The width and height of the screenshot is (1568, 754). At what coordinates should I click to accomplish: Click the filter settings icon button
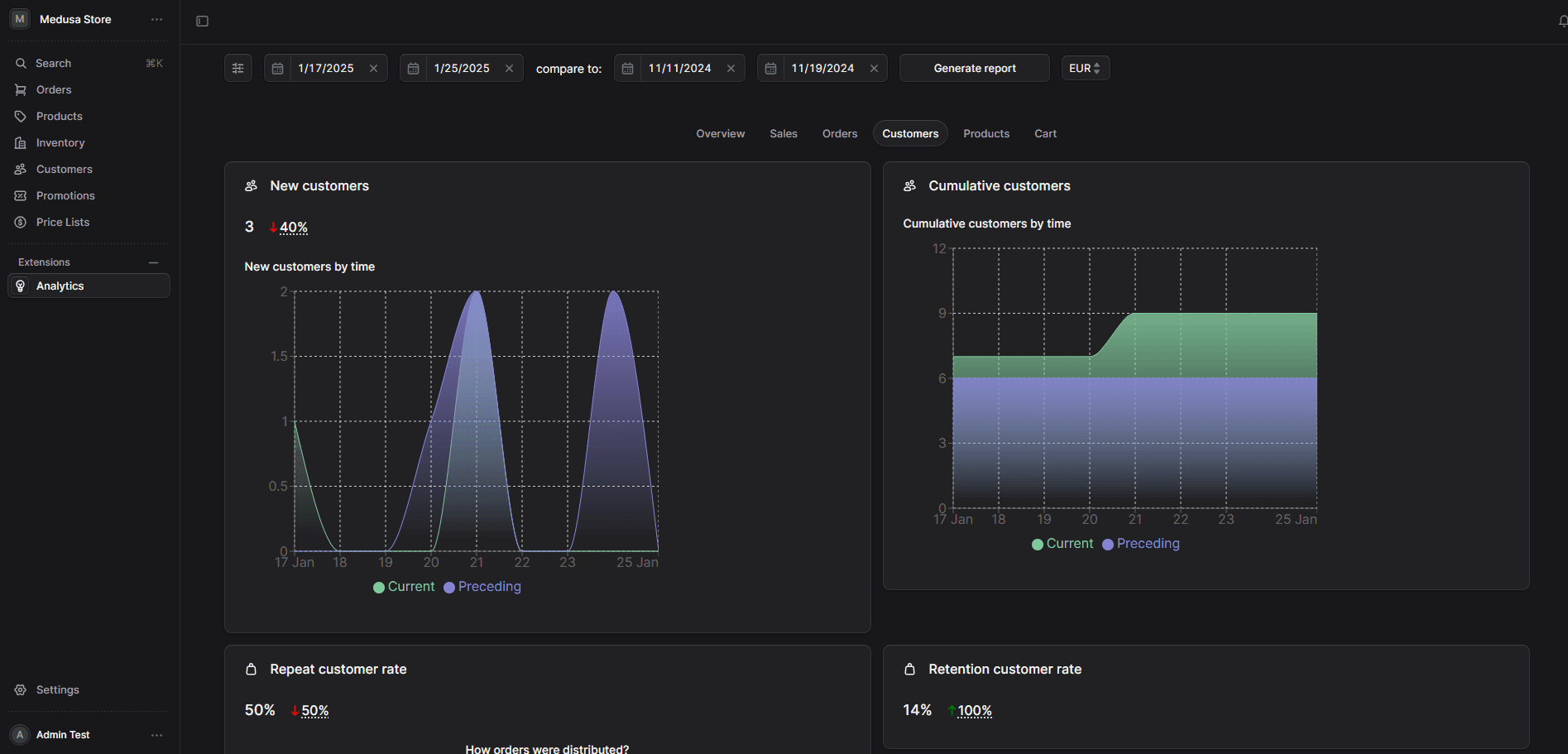pyautogui.click(x=238, y=69)
